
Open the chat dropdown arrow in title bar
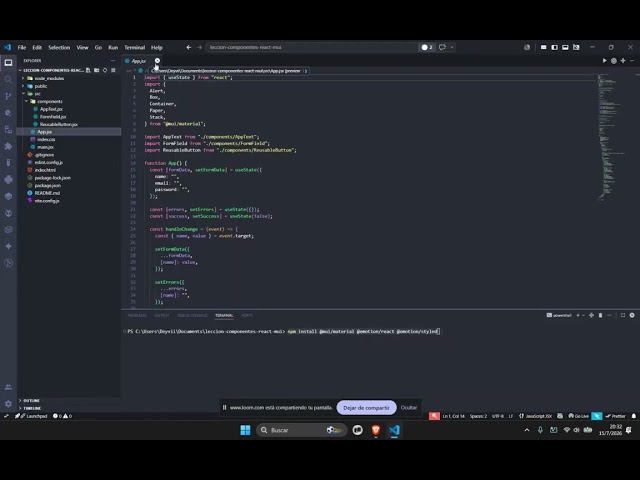(x=452, y=47)
